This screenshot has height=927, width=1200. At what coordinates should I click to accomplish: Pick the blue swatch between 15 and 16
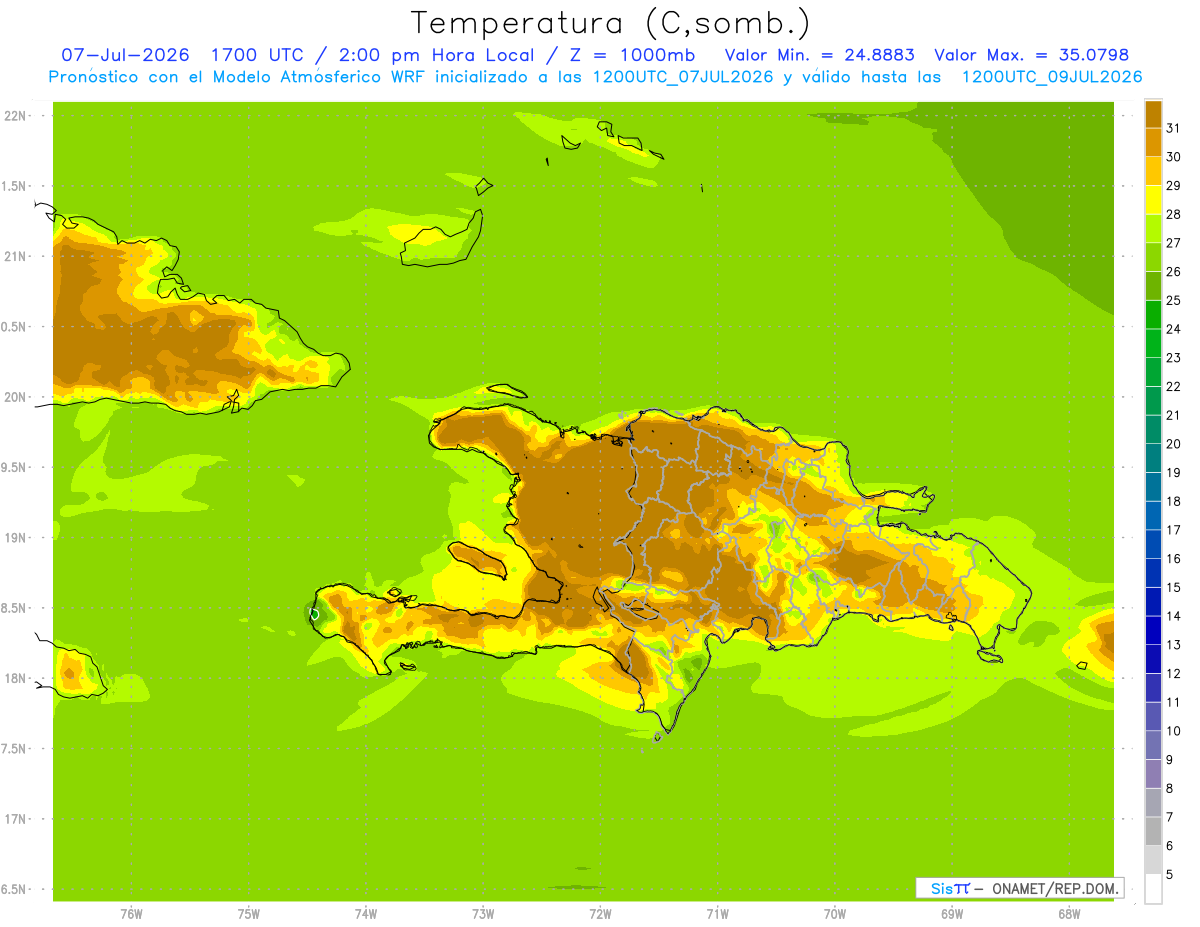tap(1153, 573)
